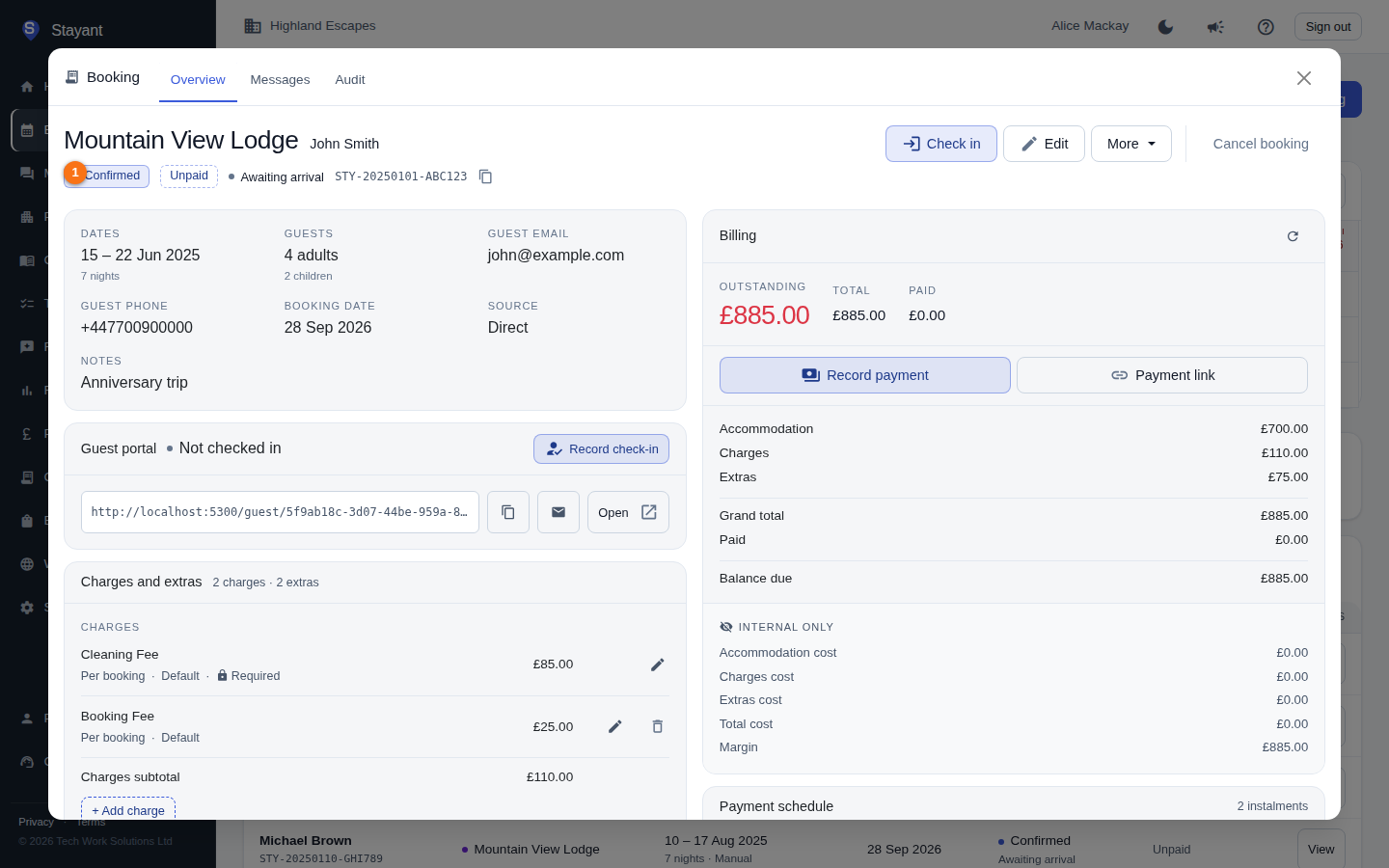Edit the Cleaning Fee charge
The width and height of the screenshot is (1389, 868).
coord(658,665)
